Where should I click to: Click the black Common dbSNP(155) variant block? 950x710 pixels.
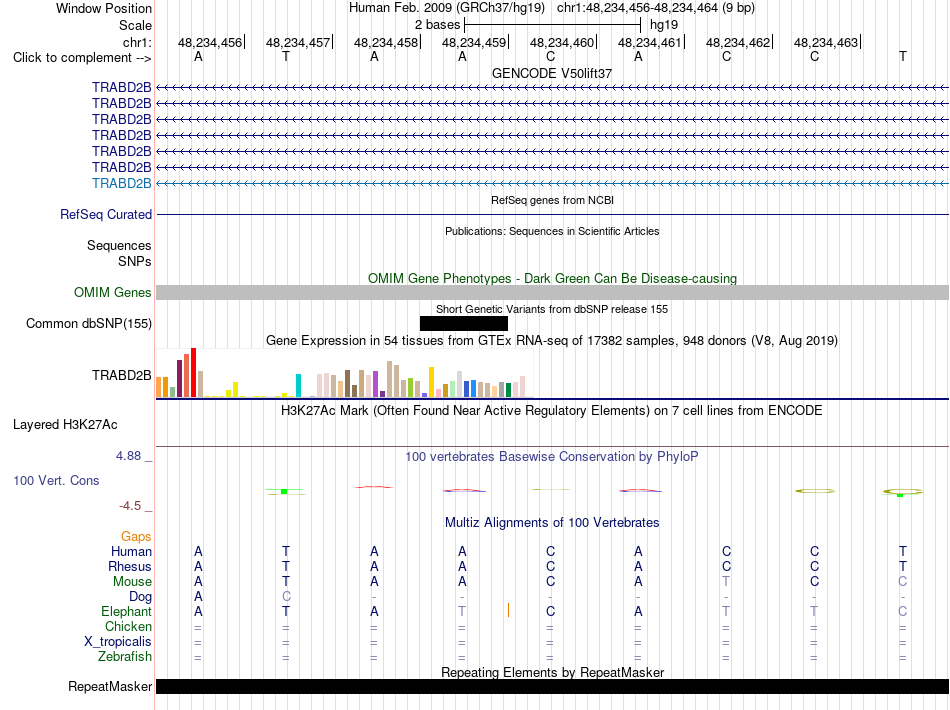463,323
